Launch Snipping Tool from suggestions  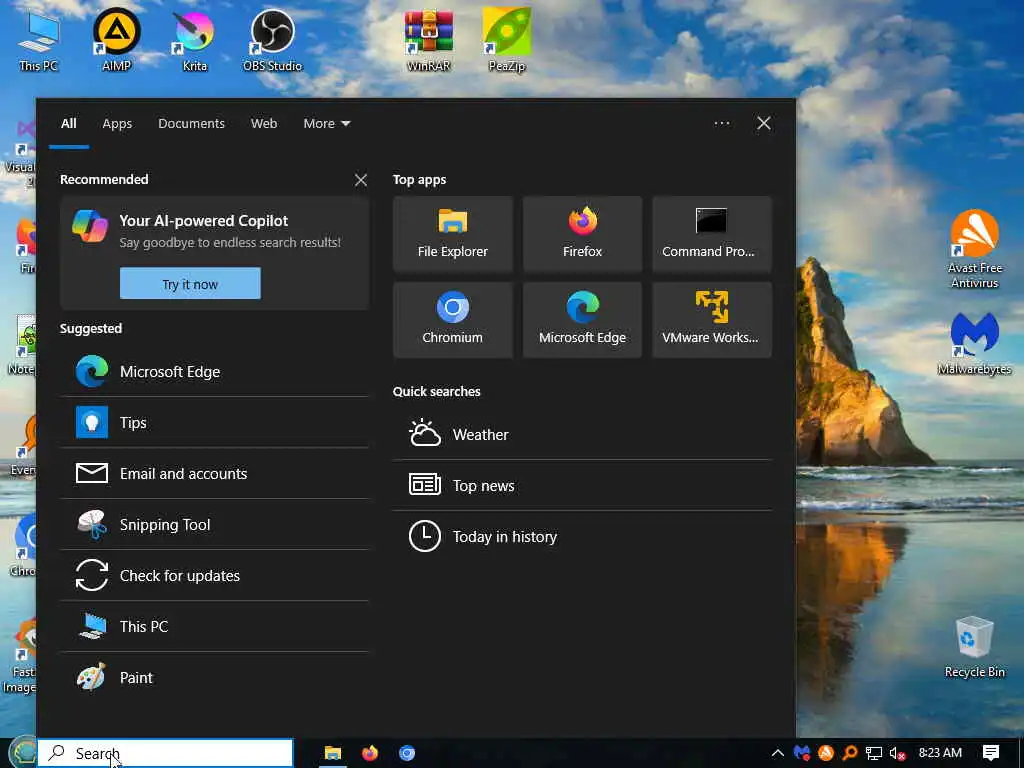(215, 524)
